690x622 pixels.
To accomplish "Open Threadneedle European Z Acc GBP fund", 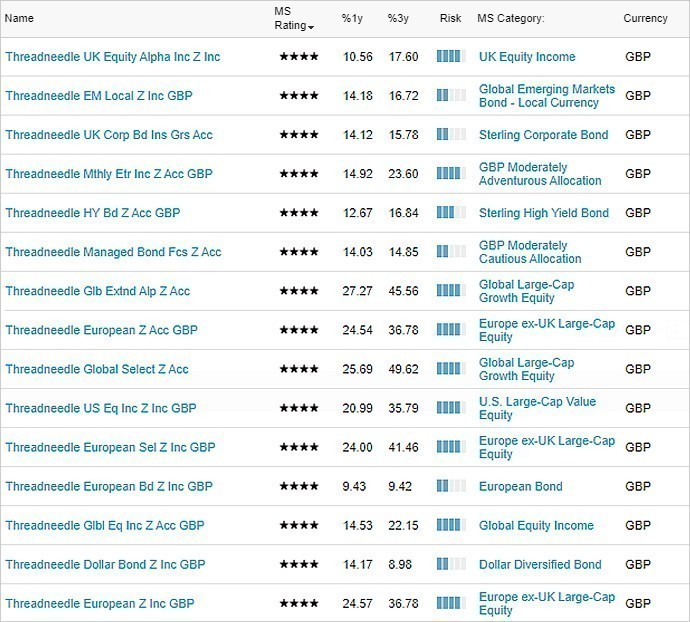I will (x=101, y=330).
